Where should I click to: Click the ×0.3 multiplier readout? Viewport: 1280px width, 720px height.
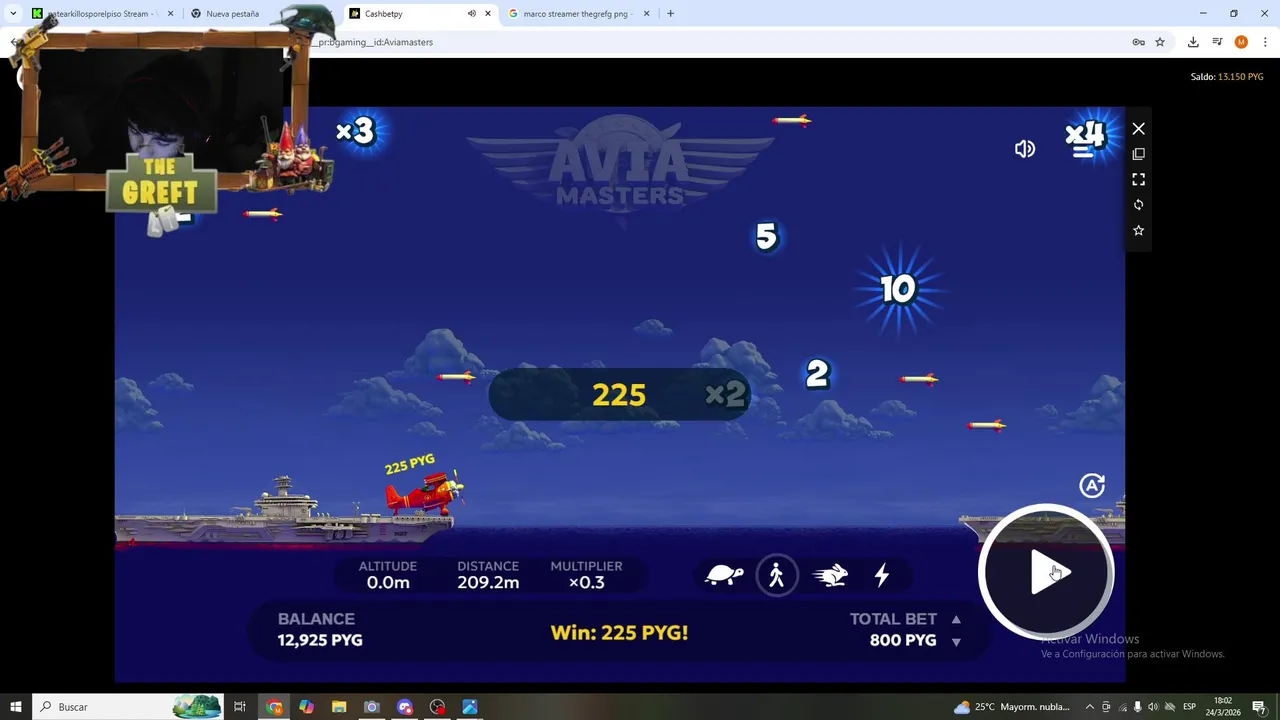[x=586, y=582]
